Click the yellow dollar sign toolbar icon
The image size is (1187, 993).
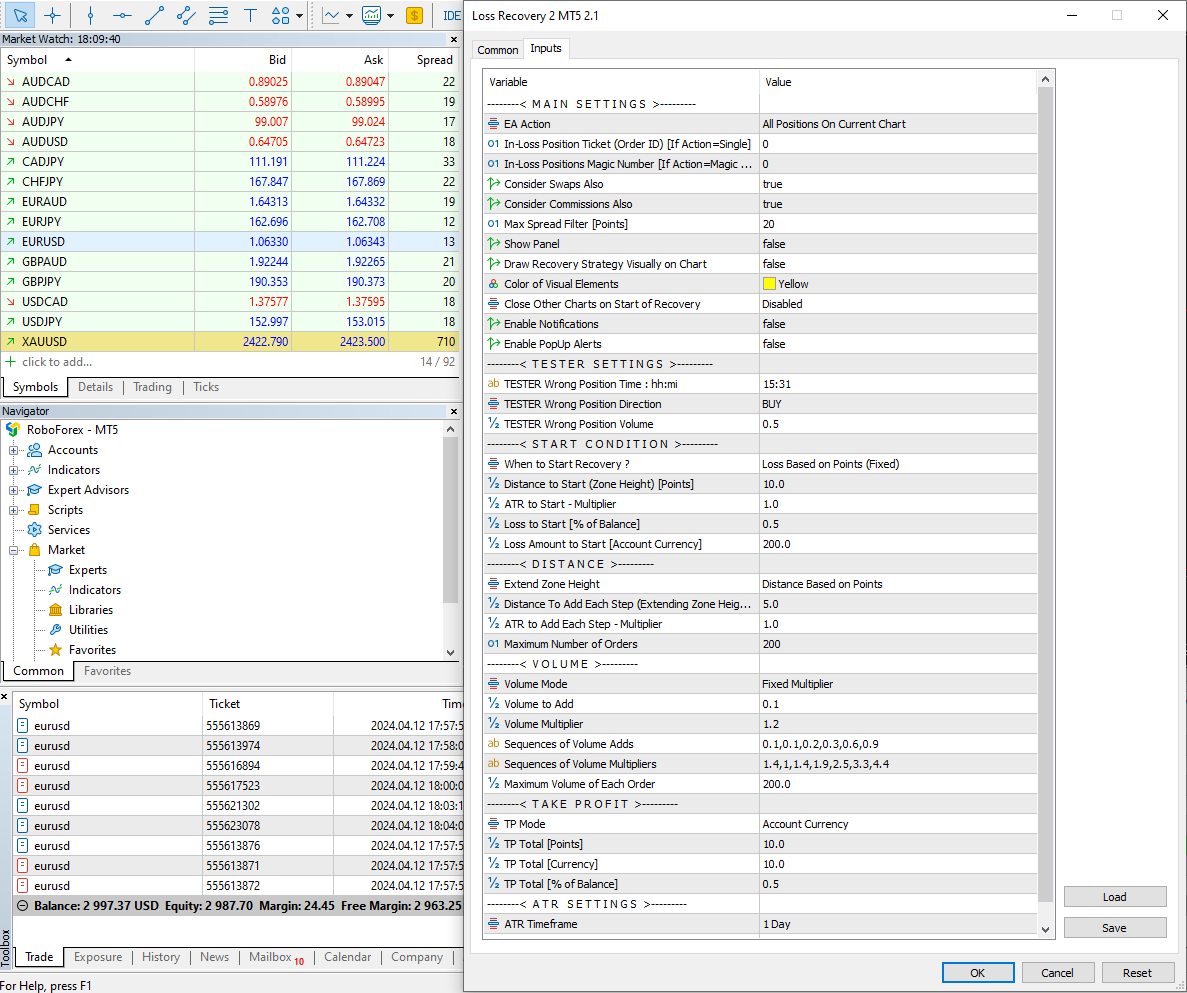click(x=414, y=15)
